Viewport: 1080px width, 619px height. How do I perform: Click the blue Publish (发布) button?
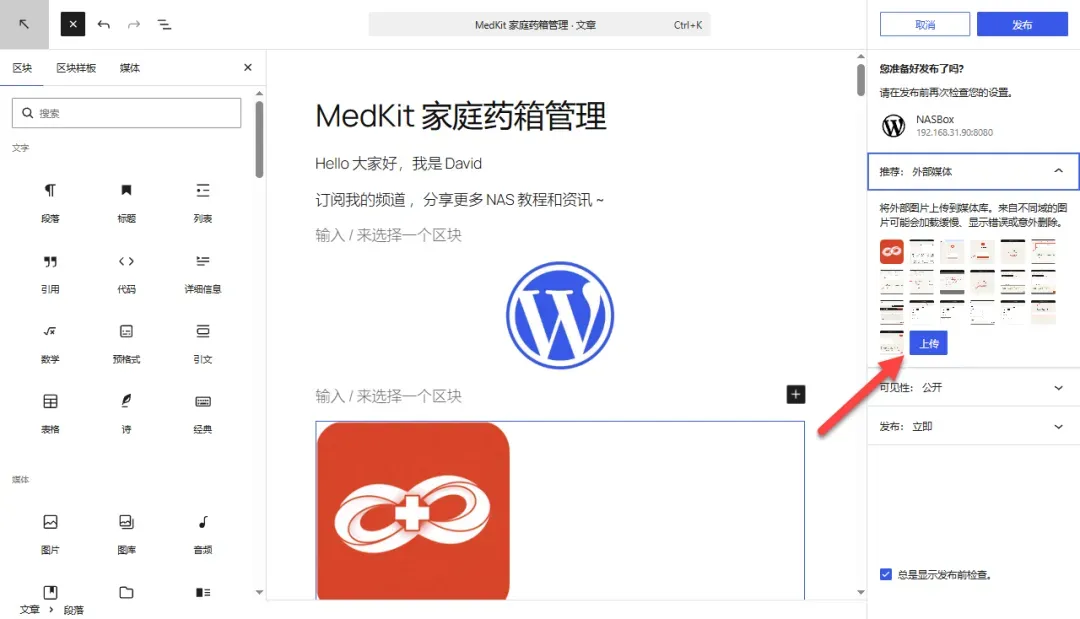point(1022,24)
